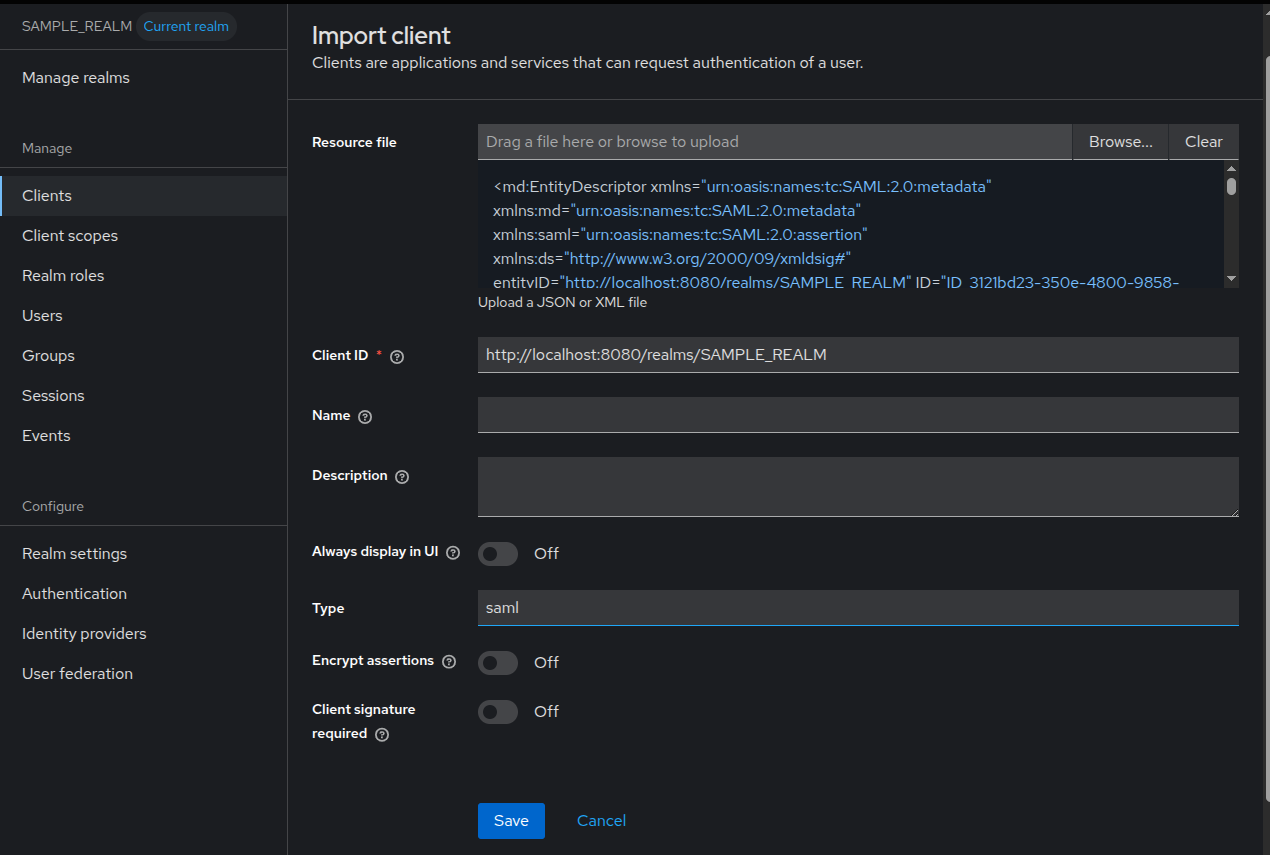Screen dimensions: 1270x855
Task: Open help tooltip for Description field
Action: click(402, 477)
